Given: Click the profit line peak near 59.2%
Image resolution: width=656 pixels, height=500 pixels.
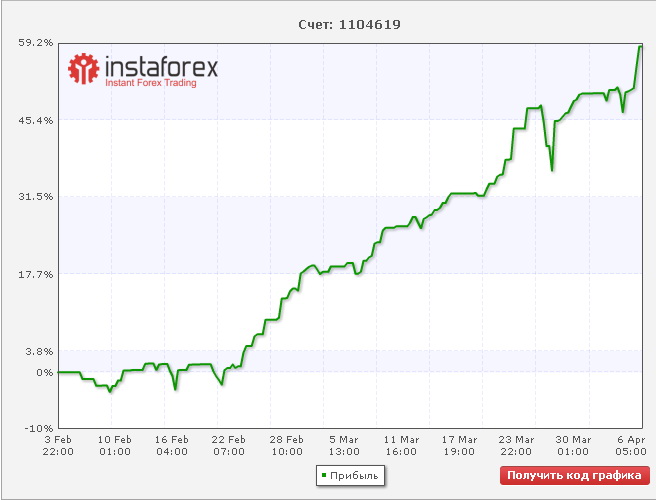Looking at the screenshot, I should 640,46.
